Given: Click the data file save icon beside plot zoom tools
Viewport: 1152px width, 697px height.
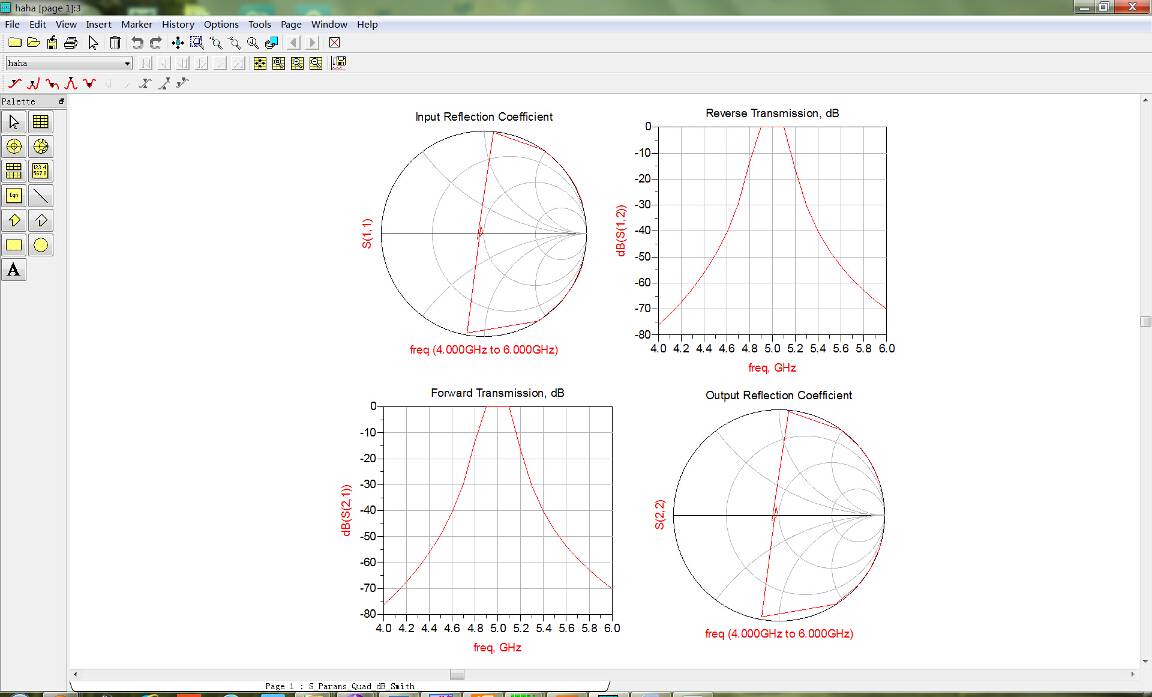Looking at the screenshot, I should click(339, 63).
